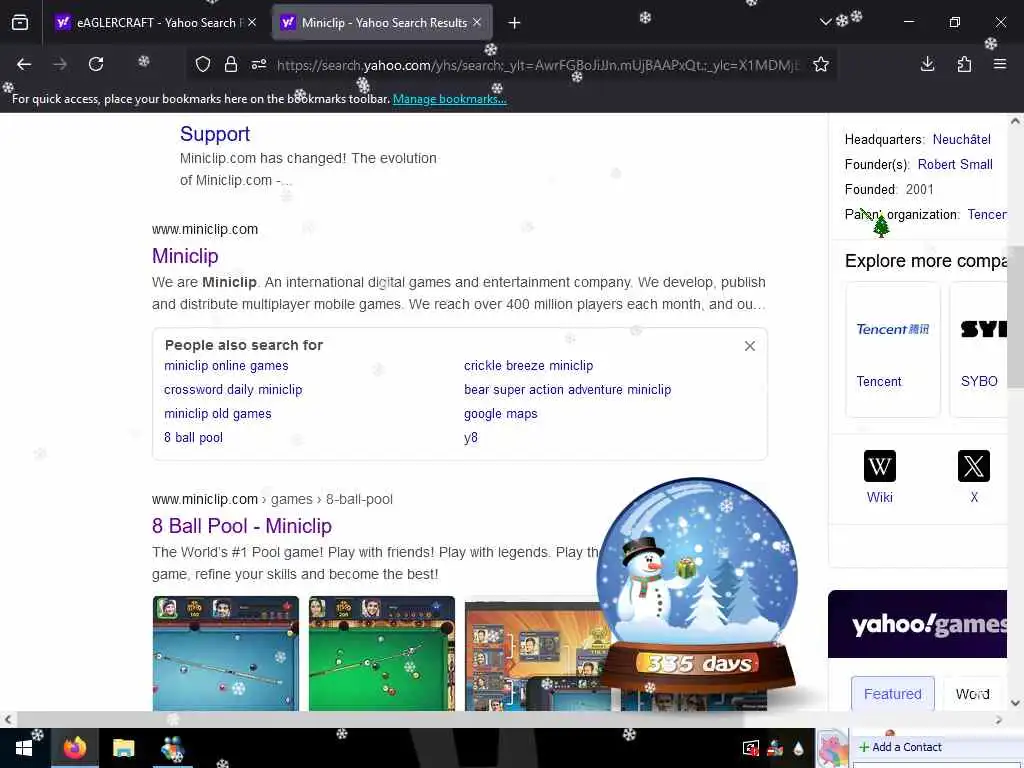The width and height of the screenshot is (1024, 768).
Task: Dismiss the People also search for box
Action: tap(750, 346)
